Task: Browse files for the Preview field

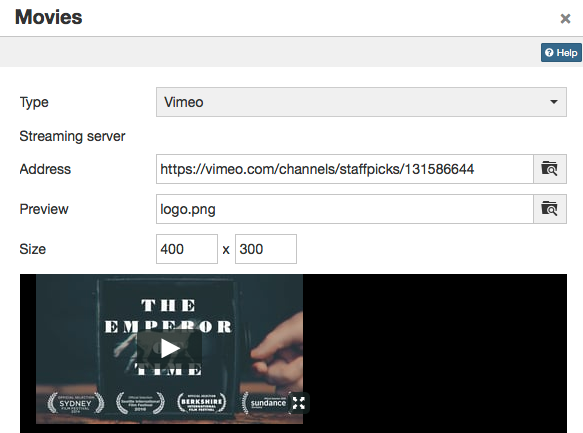Action: coord(550,209)
